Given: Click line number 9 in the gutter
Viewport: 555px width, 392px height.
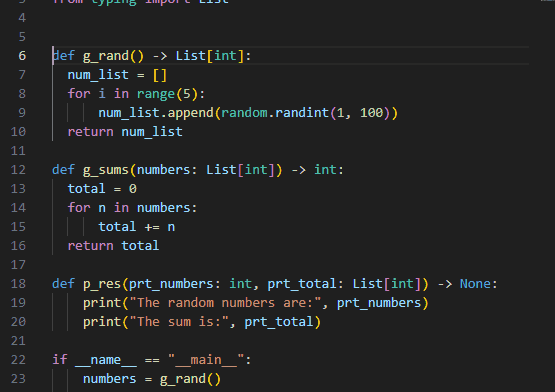Looking at the screenshot, I should coord(22,113).
